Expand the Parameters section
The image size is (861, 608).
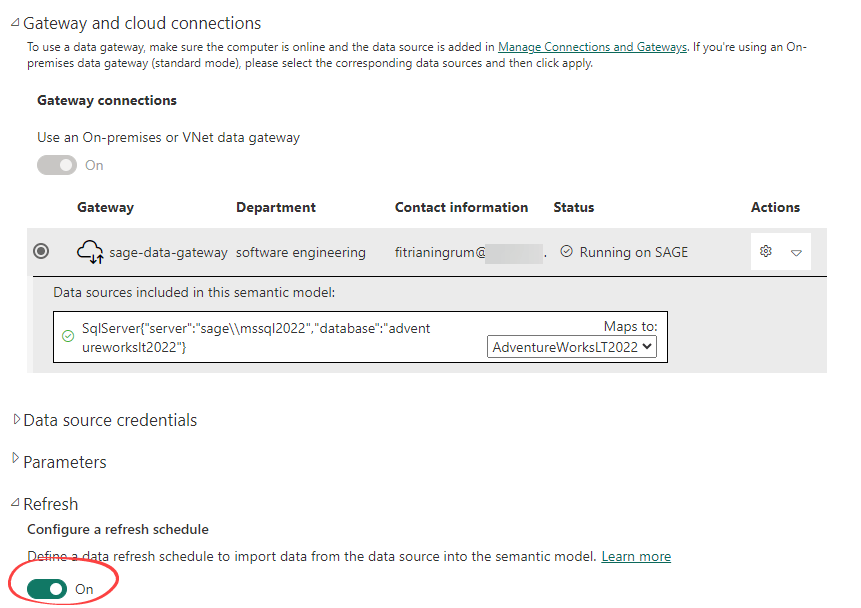coord(15,459)
